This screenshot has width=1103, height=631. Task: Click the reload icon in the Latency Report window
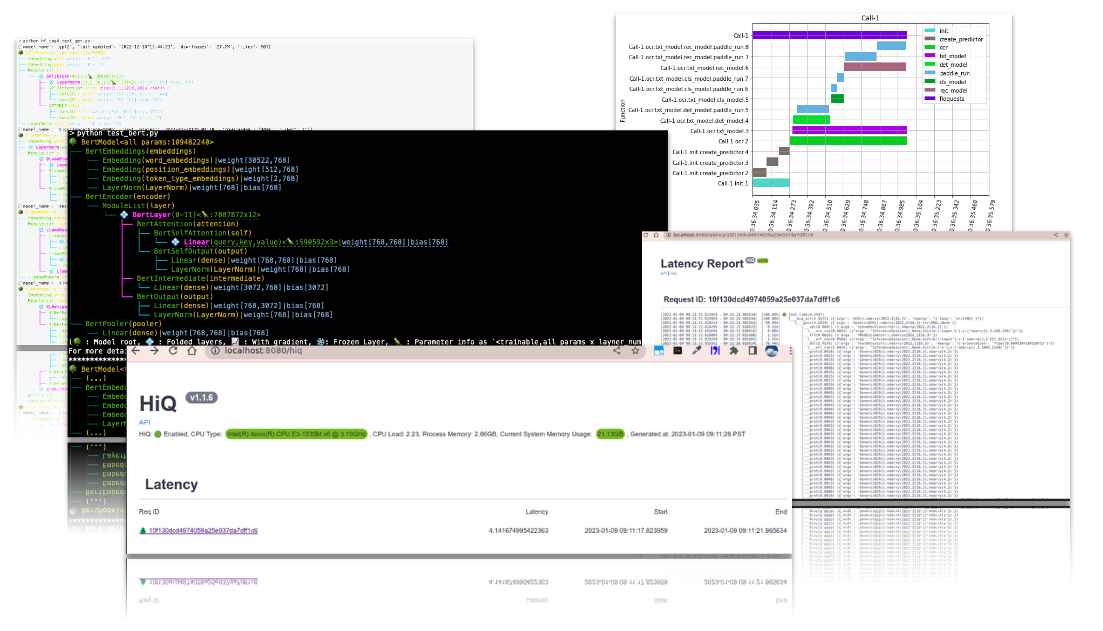[x=646, y=235]
